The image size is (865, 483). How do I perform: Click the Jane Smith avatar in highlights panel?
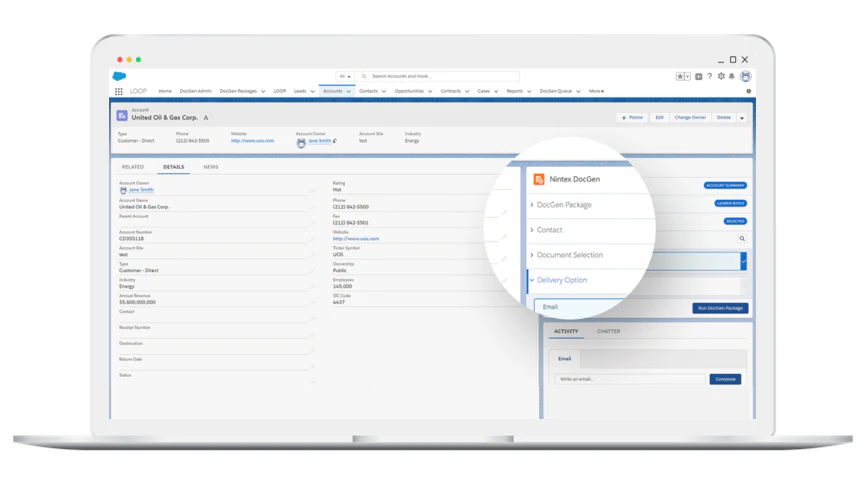click(301, 143)
